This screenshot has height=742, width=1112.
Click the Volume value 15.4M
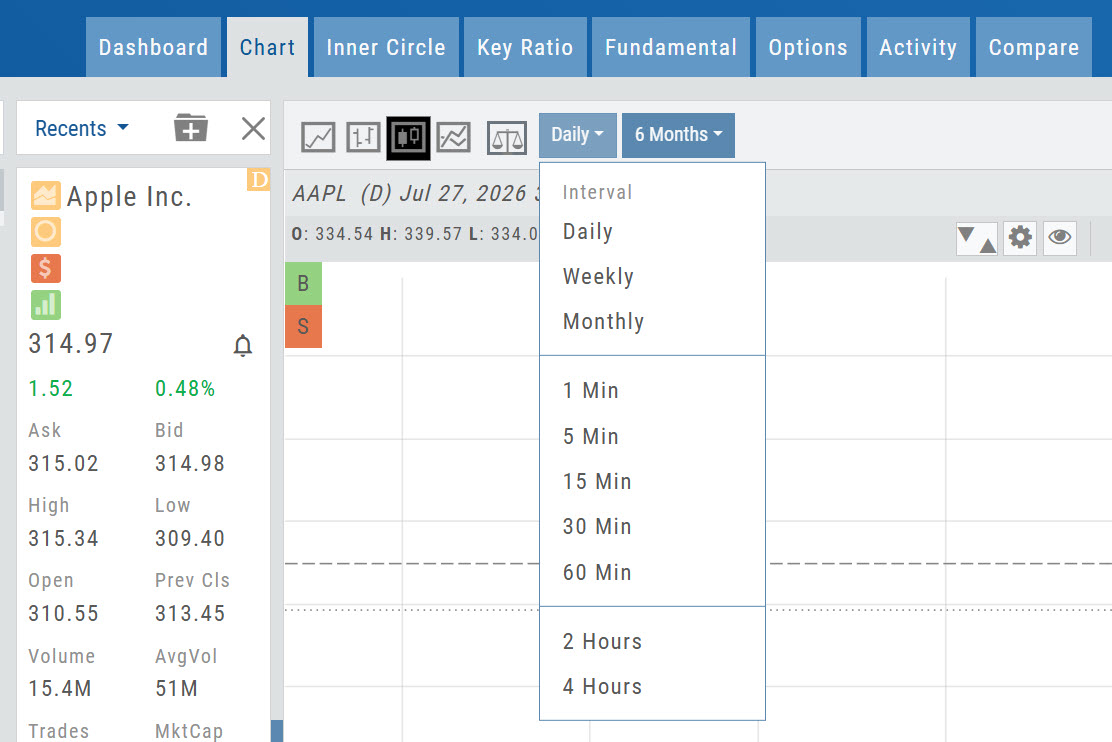[60, 689]
